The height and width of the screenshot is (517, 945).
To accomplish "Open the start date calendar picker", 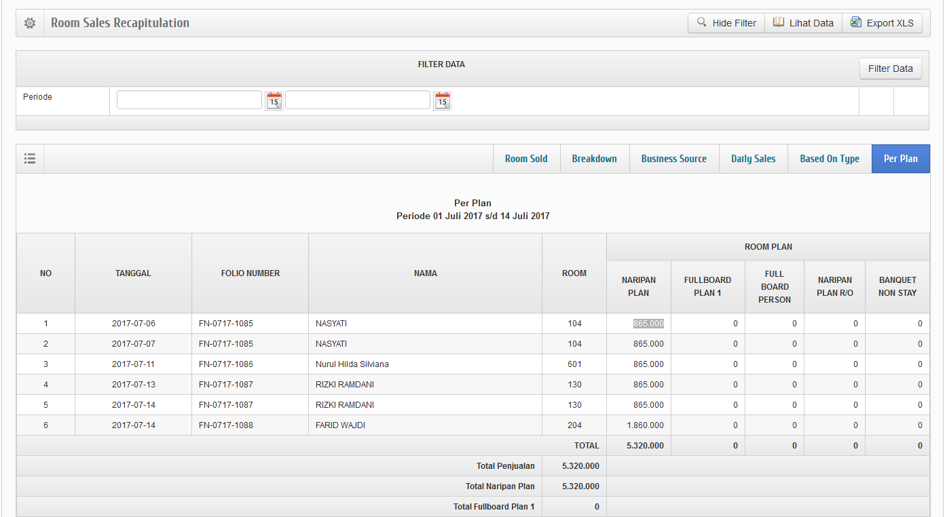I will click(x=274, y=100).
